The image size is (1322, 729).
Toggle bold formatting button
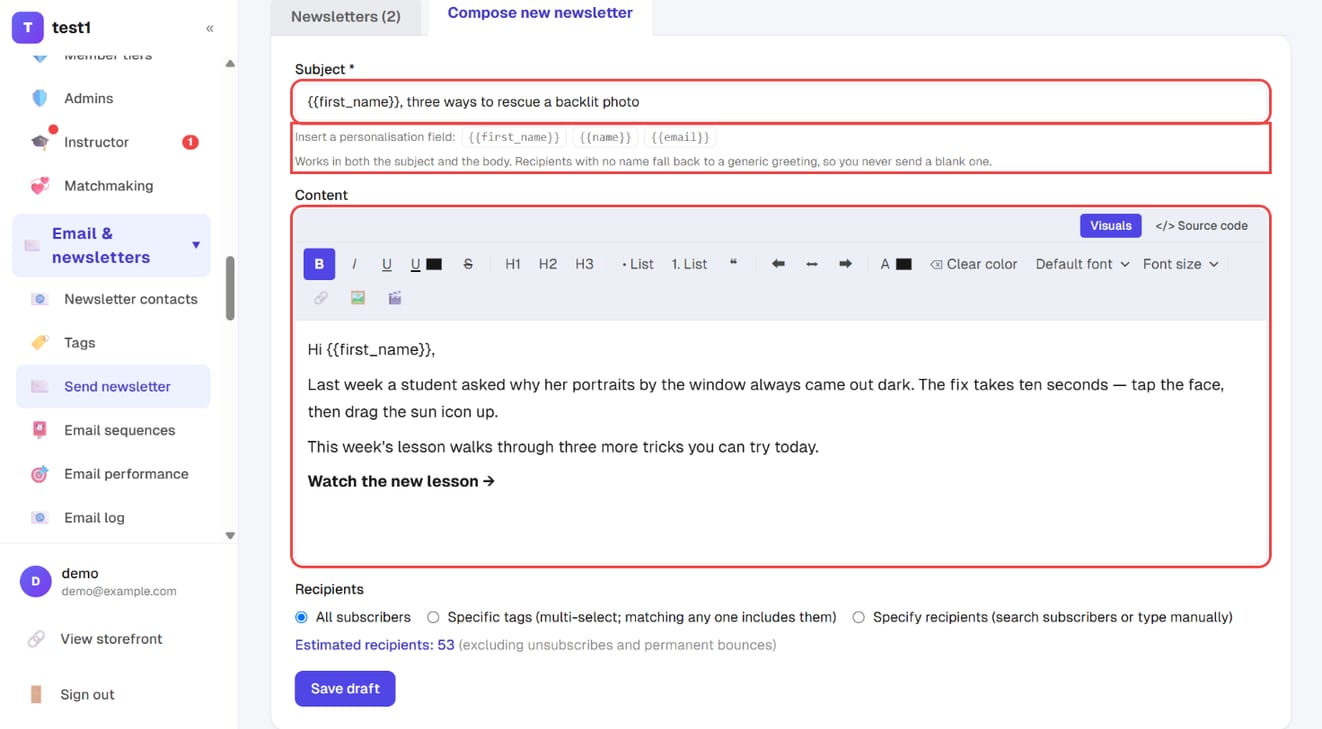[x=319, y=264]
